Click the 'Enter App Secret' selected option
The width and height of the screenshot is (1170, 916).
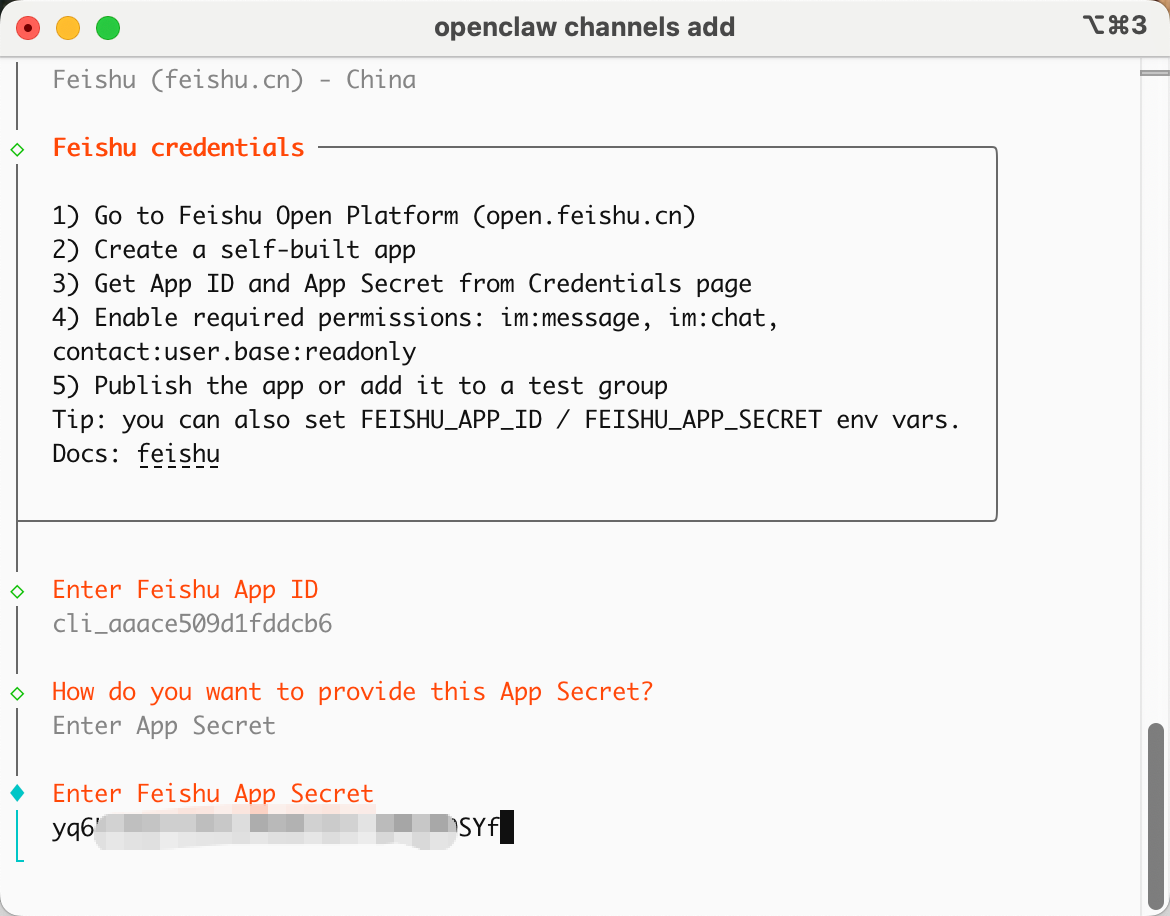(164, 726)
